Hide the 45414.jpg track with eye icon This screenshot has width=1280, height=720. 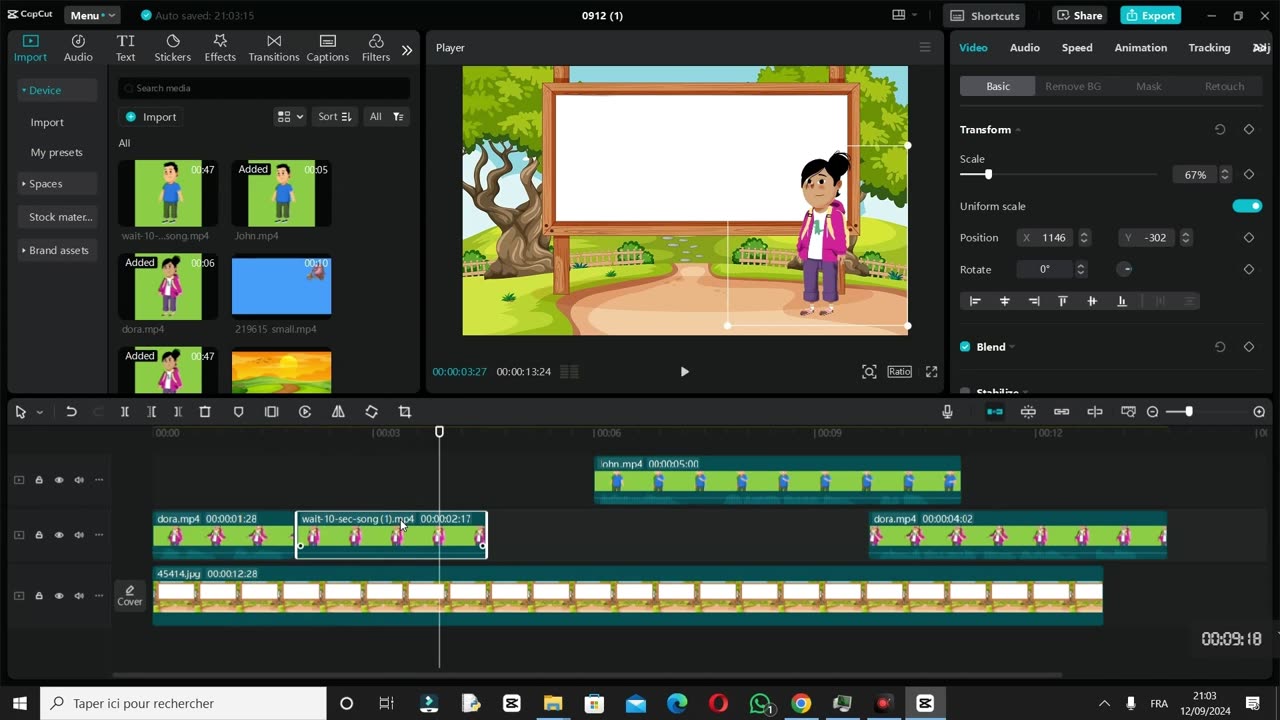[59, 596]
